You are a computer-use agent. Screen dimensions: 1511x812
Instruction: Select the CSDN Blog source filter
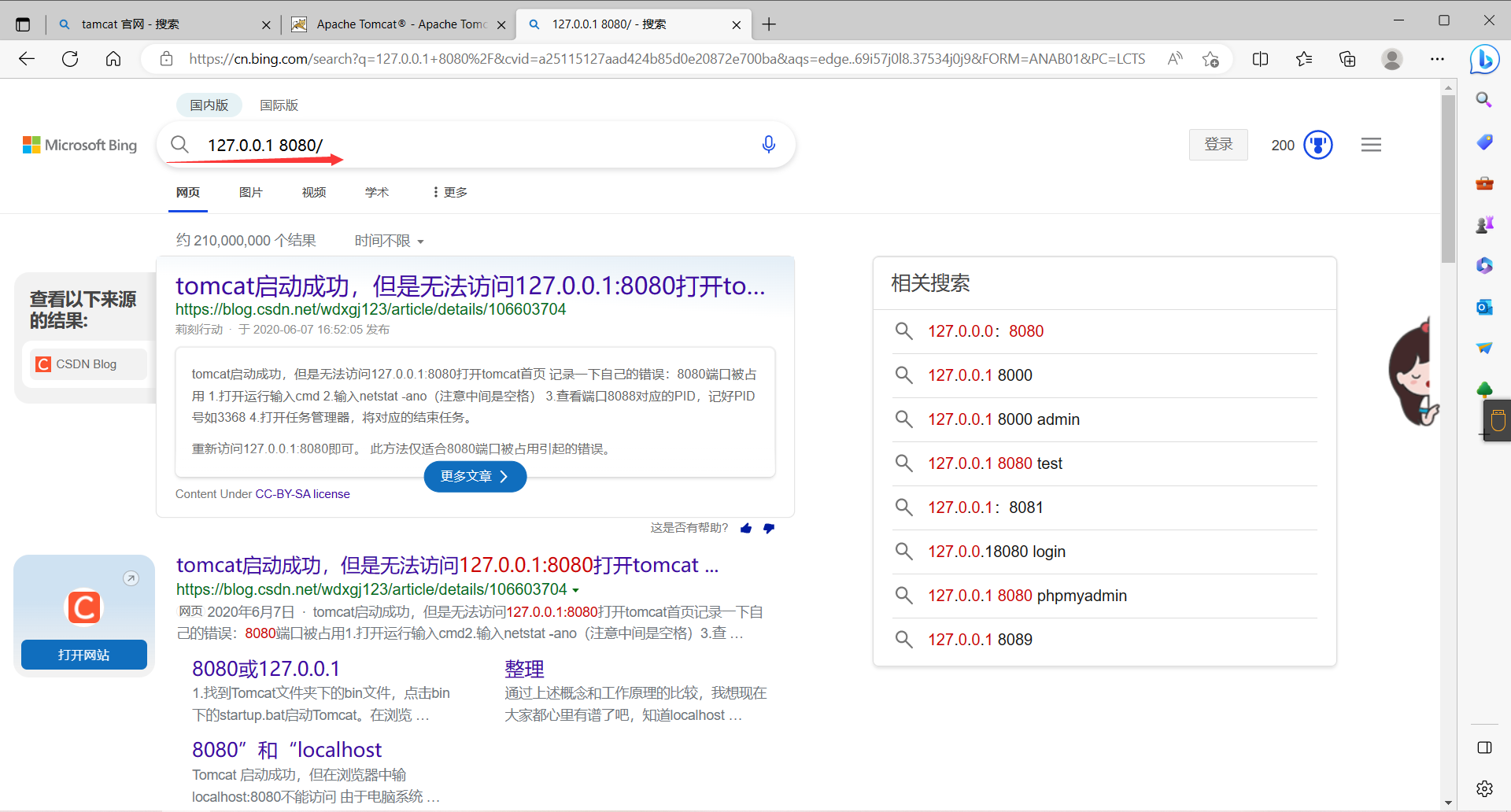[x=87, y=364]
